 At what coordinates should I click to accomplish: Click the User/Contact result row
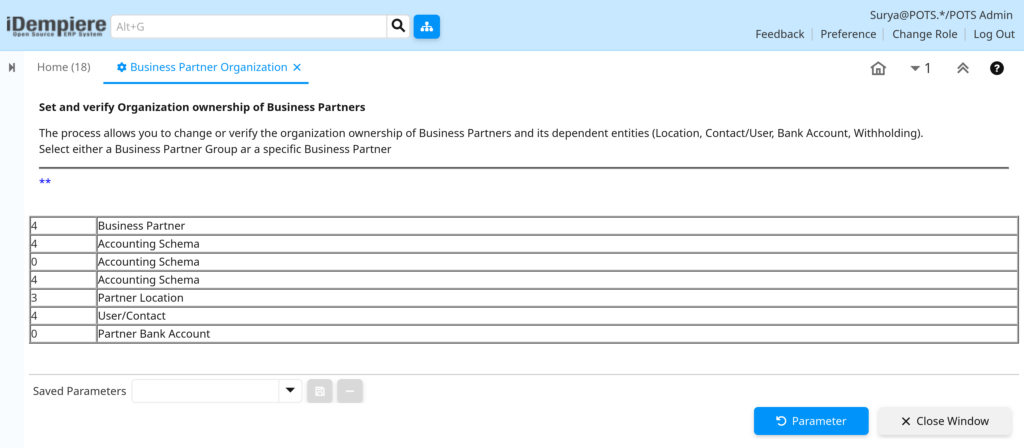(x=524, y=316)
